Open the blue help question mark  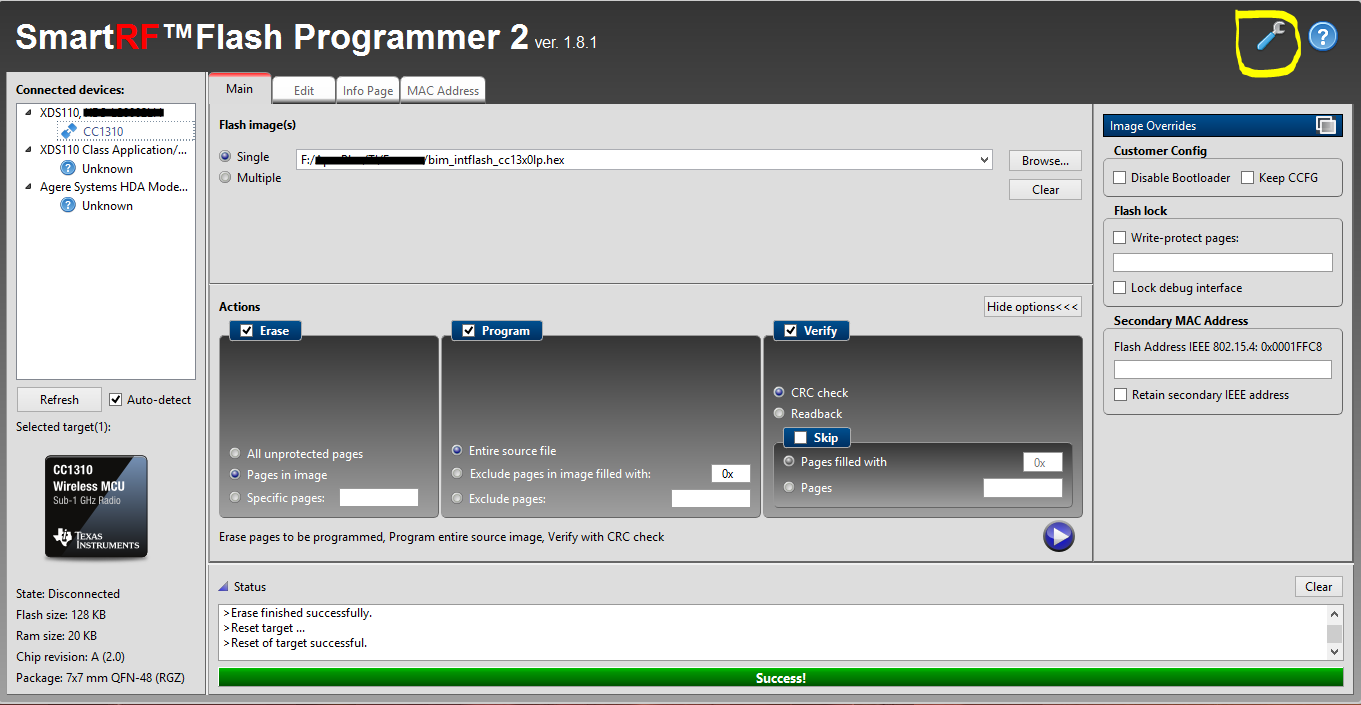pos(1322,37)
